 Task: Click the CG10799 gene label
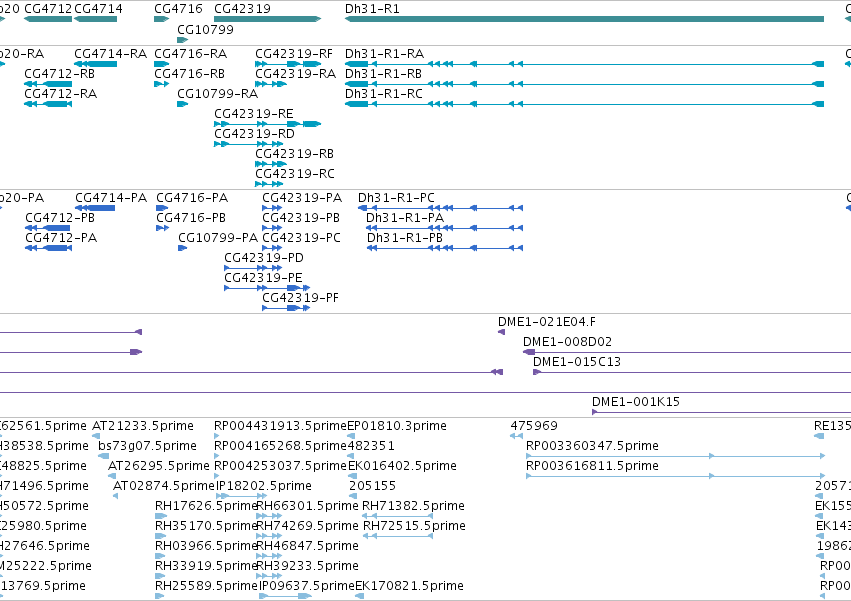[x=205, y=29]
